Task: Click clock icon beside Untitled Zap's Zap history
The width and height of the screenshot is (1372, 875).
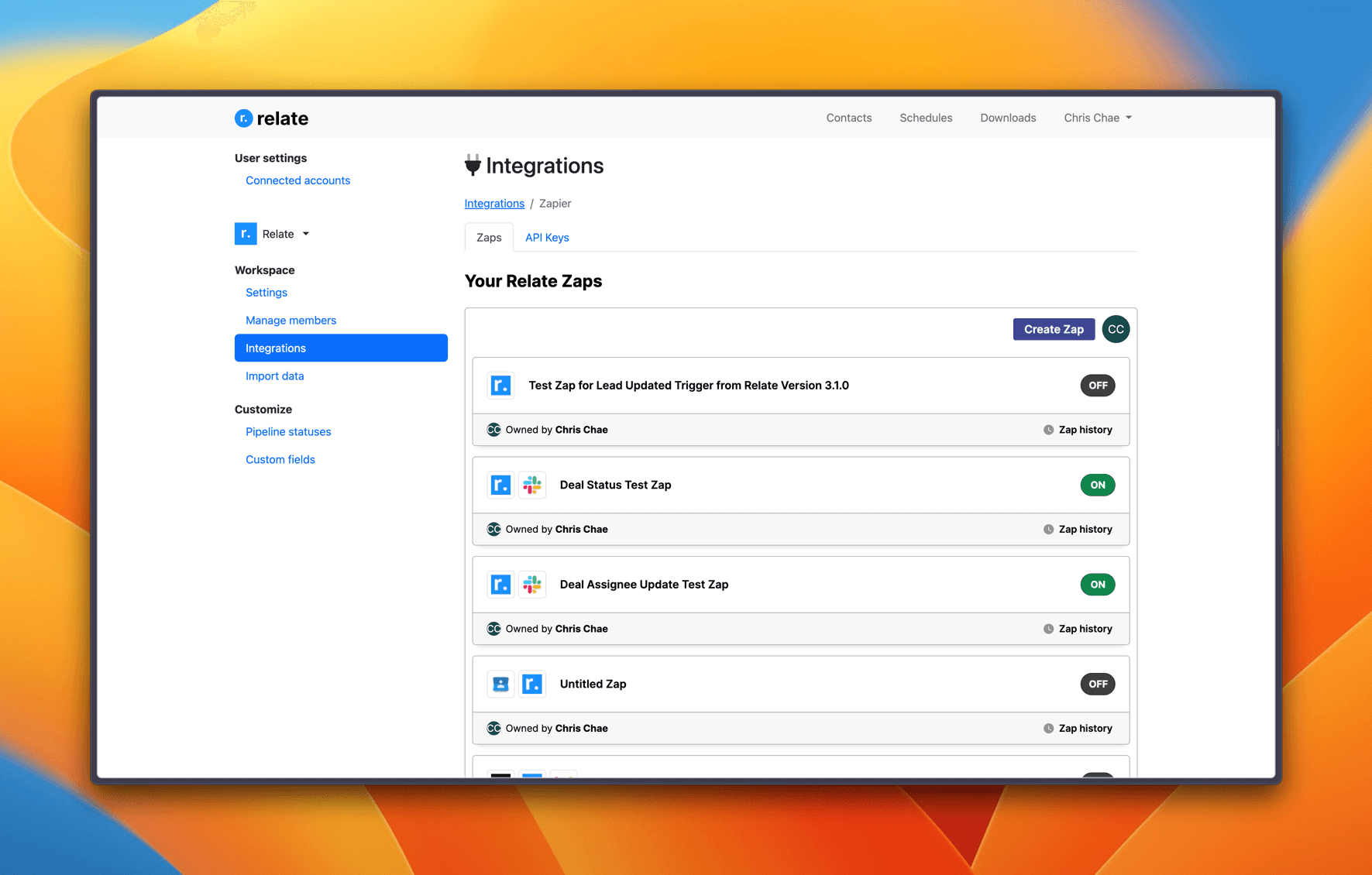Action: click(1048, 729)
